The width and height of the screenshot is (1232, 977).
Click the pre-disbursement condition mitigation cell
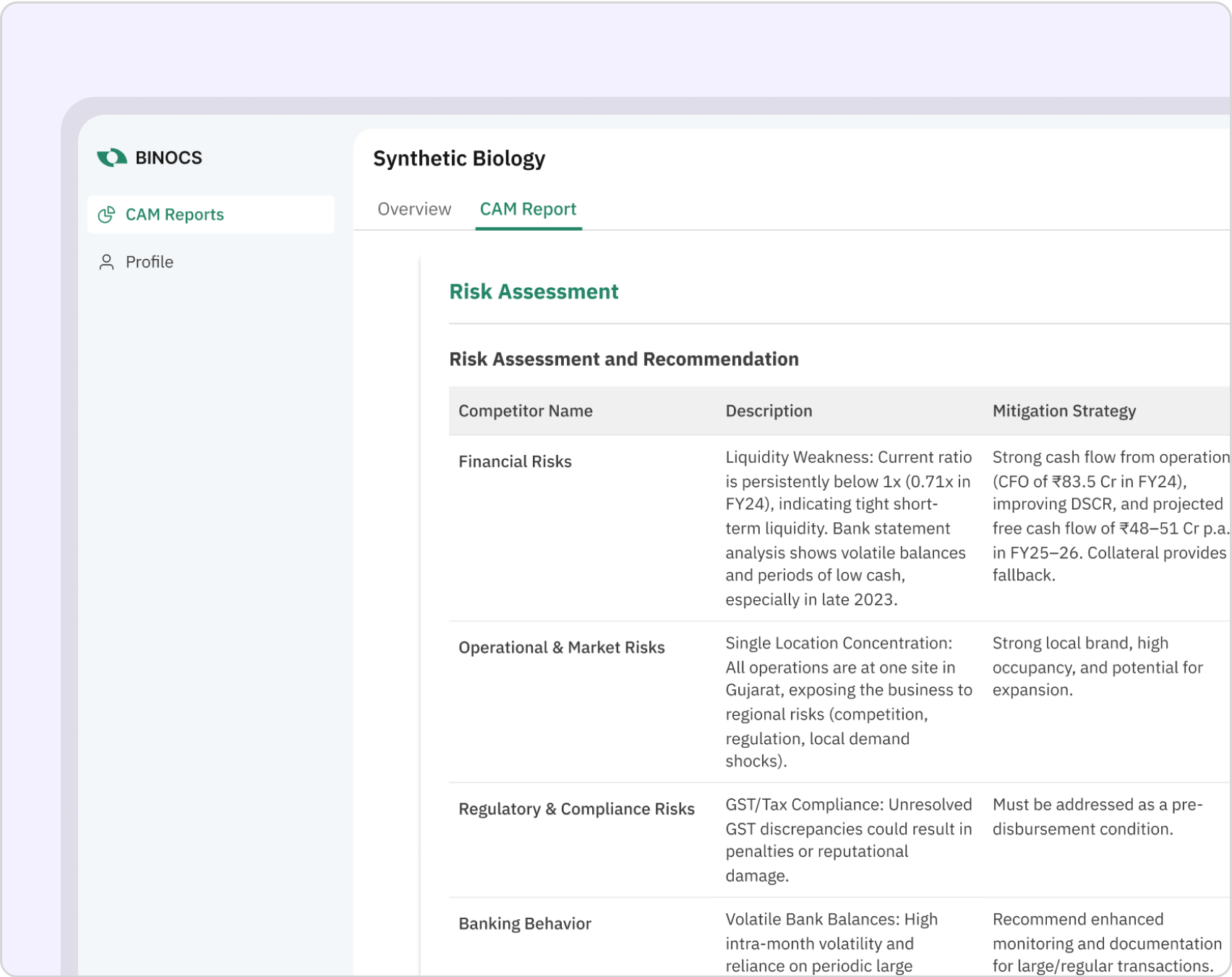coord(1098,816)
